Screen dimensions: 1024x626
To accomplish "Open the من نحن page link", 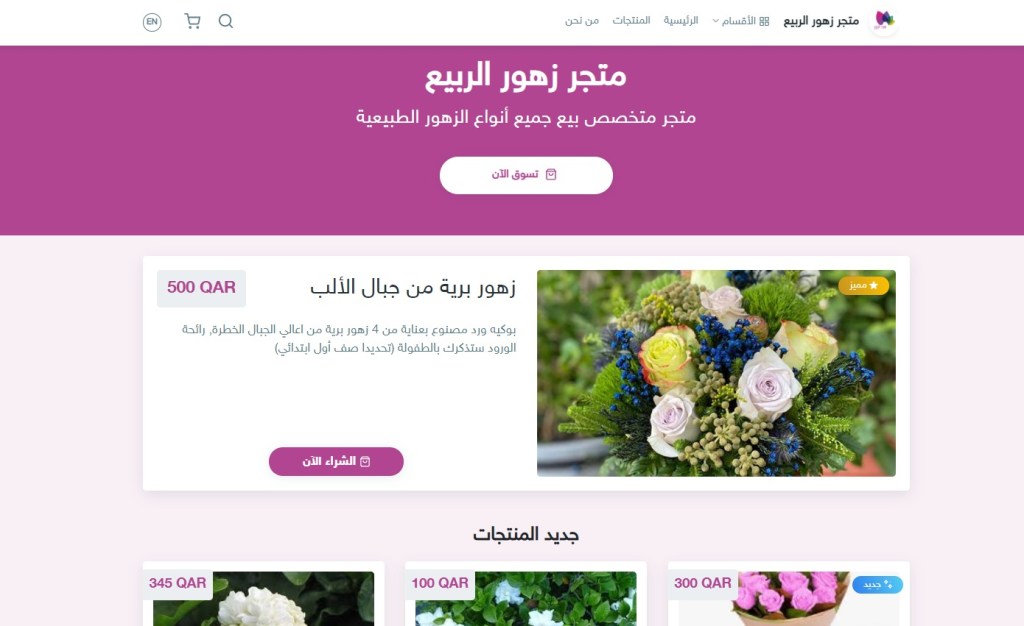I will tap(582, 21).
